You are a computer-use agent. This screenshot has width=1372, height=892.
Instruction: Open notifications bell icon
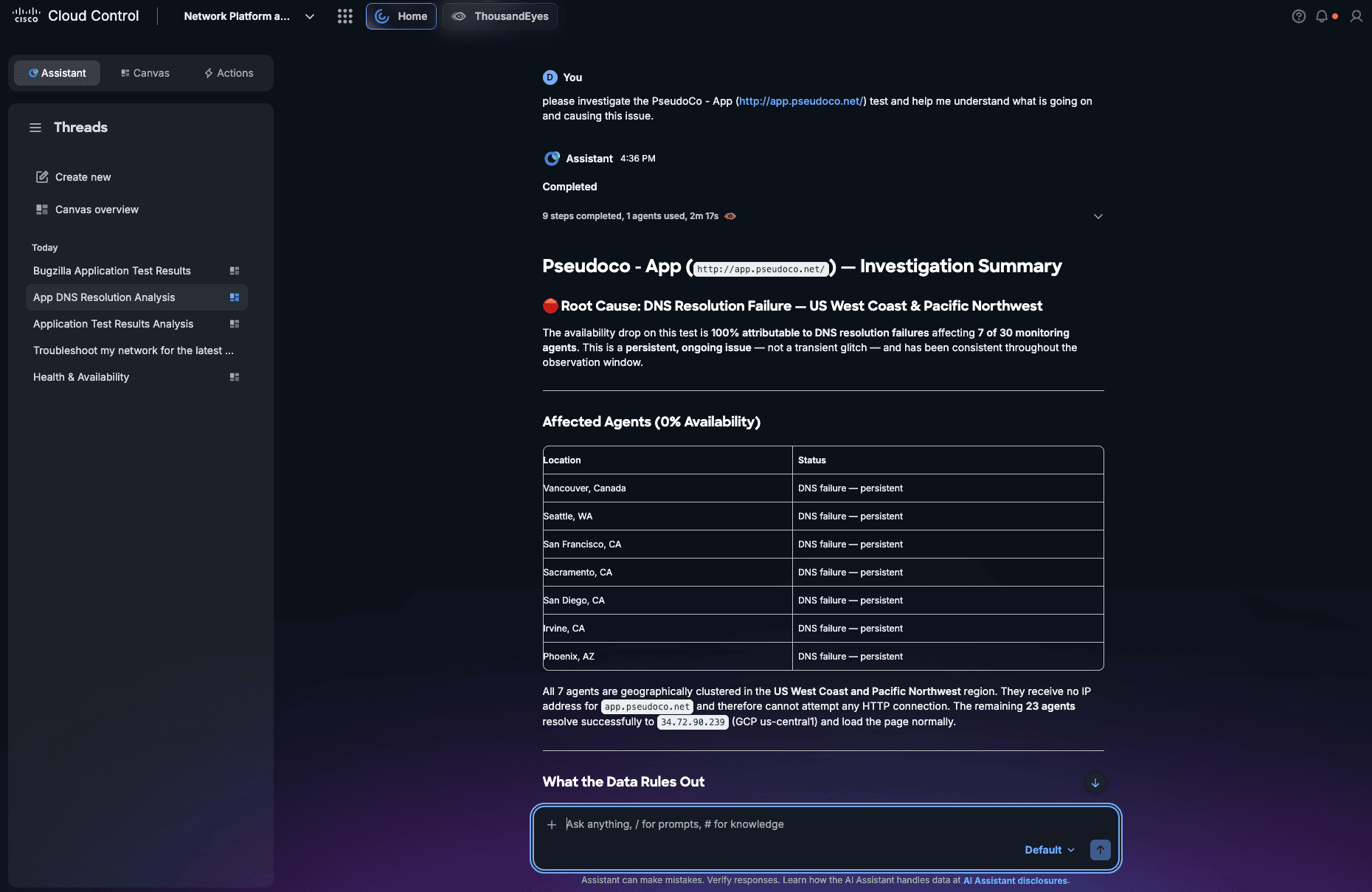point(1322,16)
